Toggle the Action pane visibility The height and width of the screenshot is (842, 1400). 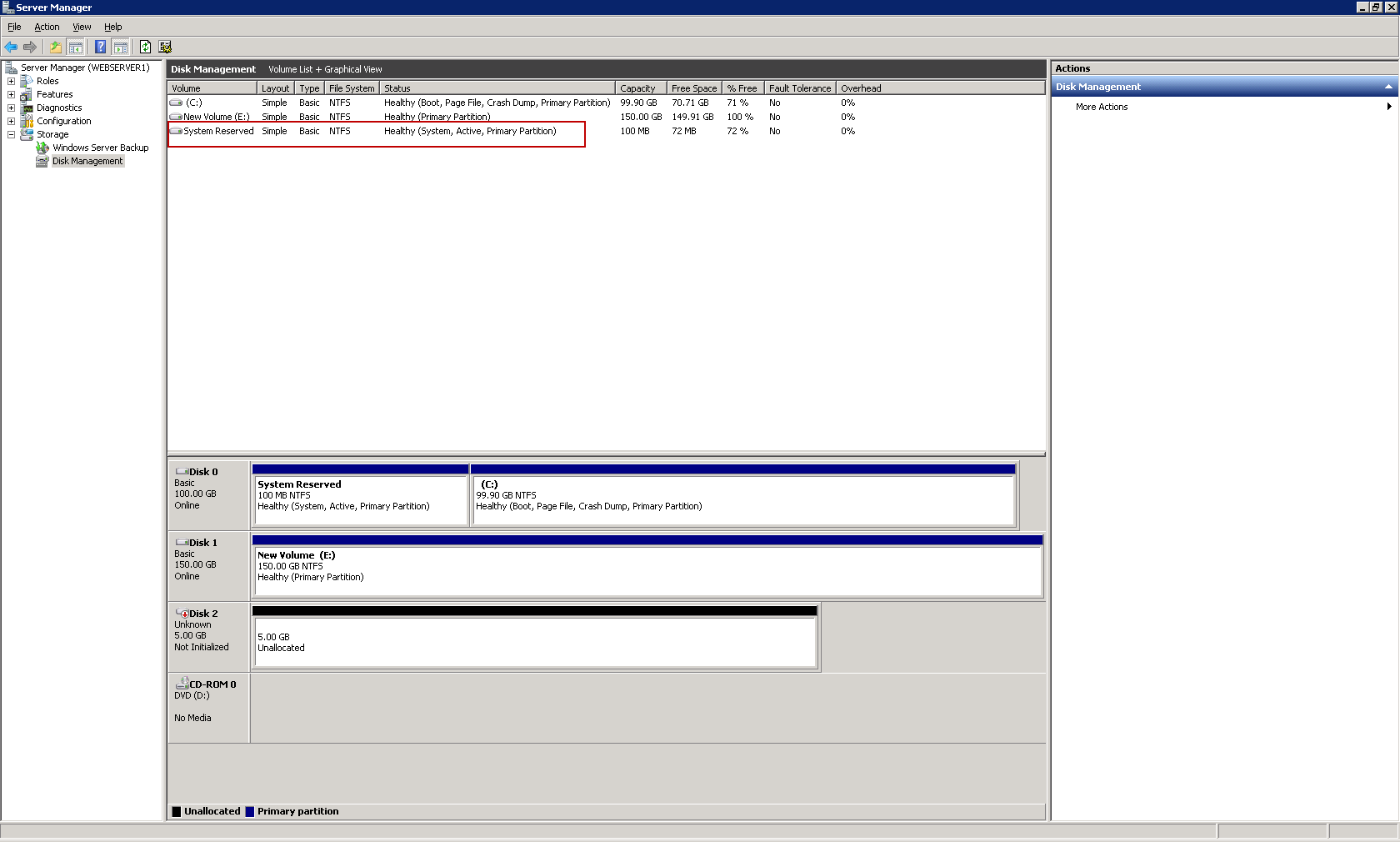point(122,47)
